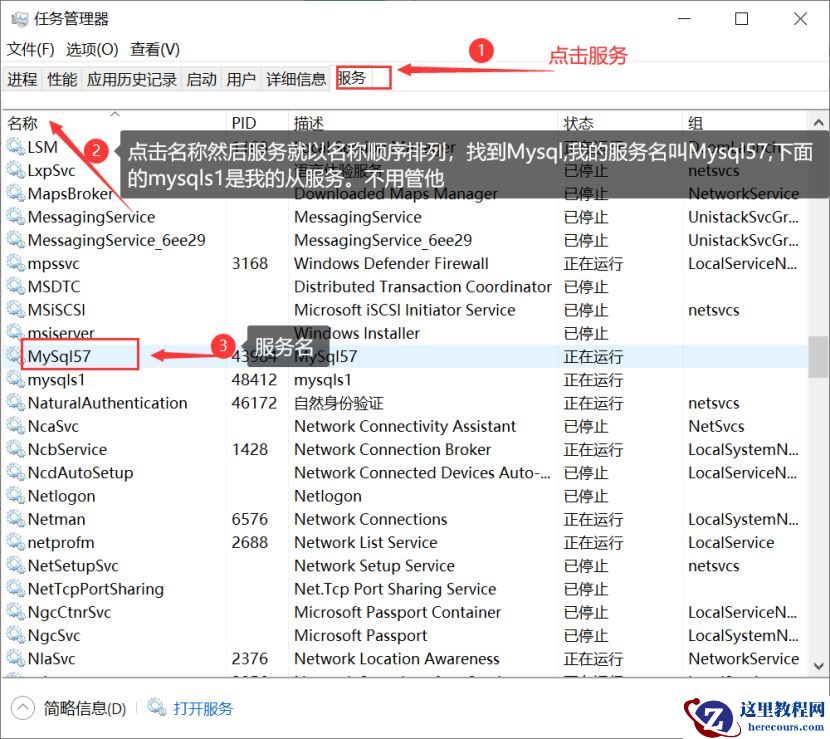Screen dimensions: 830x739
Task: Click the service icon beside NcbService
Action: pos(15,449)
